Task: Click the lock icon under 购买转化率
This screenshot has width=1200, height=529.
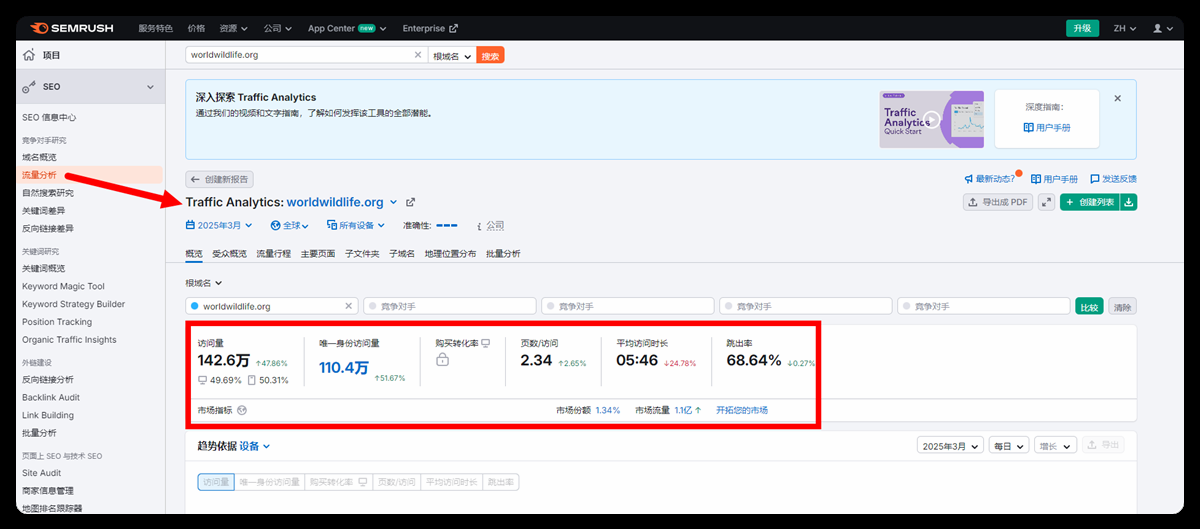Action: click(442, 360)
